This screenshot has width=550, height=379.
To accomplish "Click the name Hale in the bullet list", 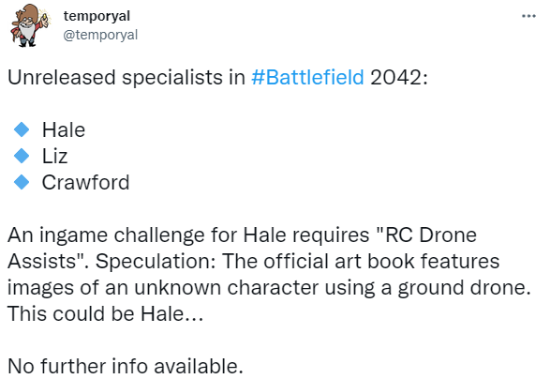I will [x=63, y=130].
